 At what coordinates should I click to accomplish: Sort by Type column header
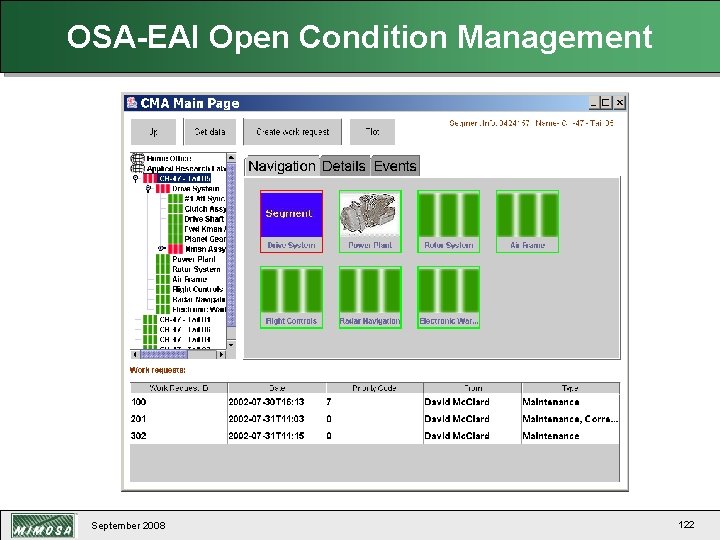click(571, 388)
